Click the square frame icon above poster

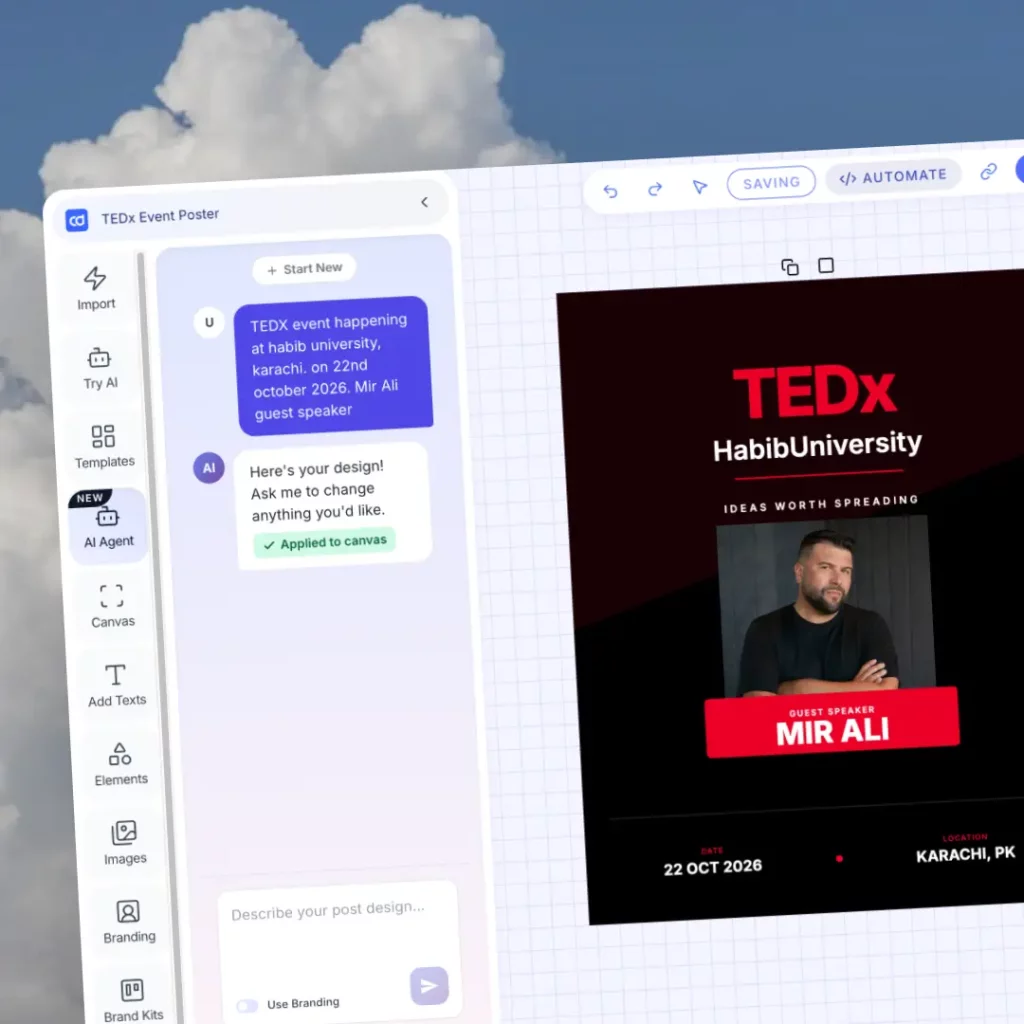click(826, 265)
